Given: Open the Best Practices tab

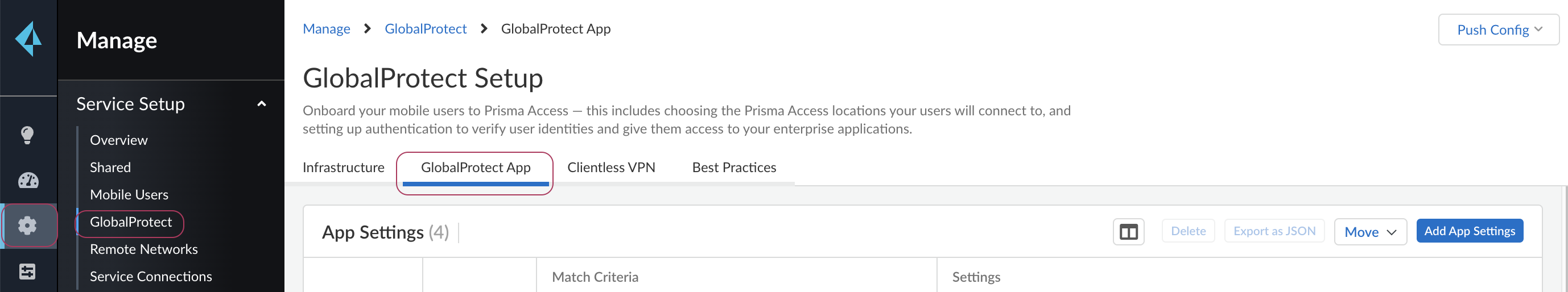Looking at the screenshot, I should tap(733, 167).
